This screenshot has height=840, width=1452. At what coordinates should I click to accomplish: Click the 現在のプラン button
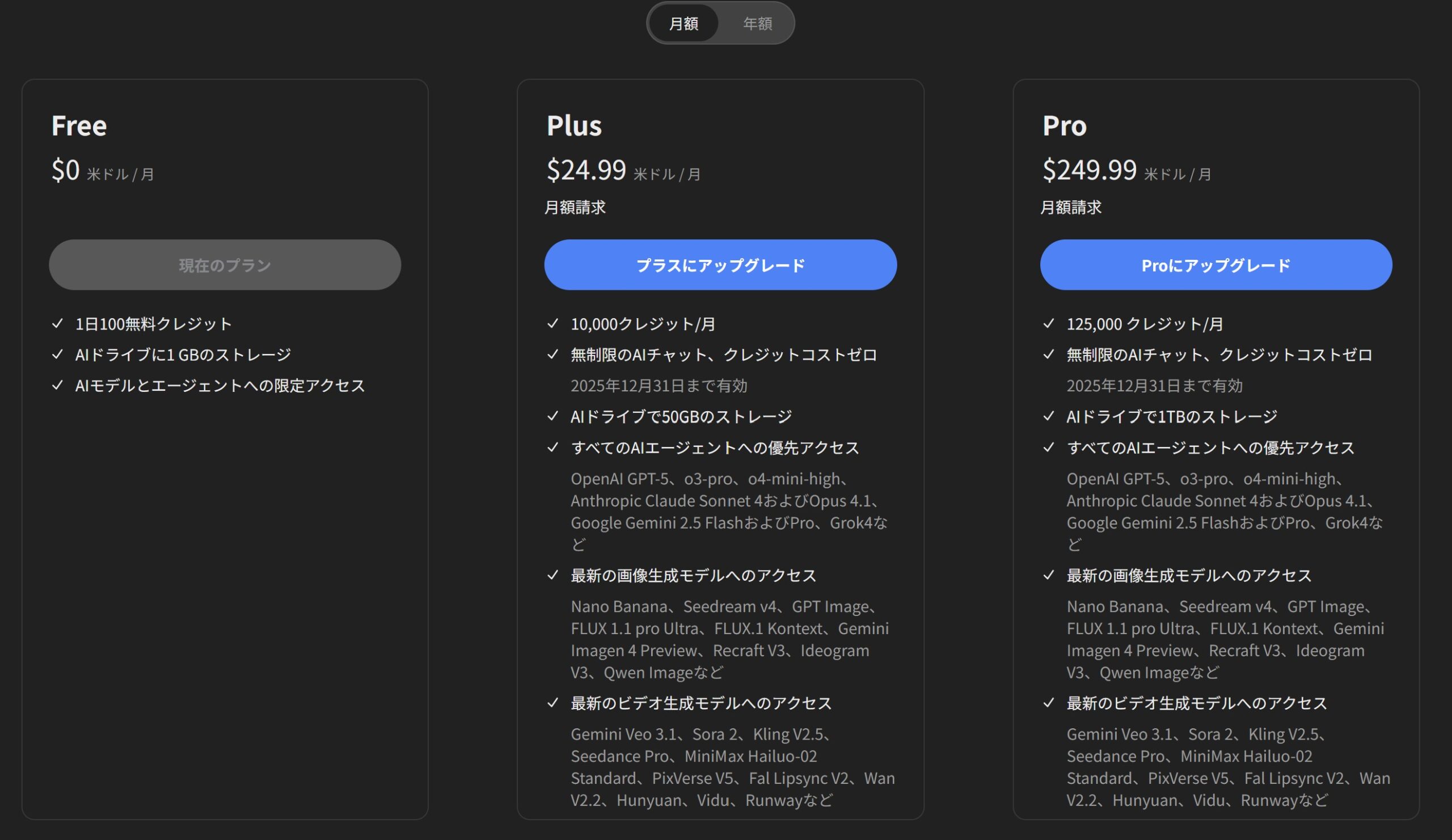pos(225,265)
